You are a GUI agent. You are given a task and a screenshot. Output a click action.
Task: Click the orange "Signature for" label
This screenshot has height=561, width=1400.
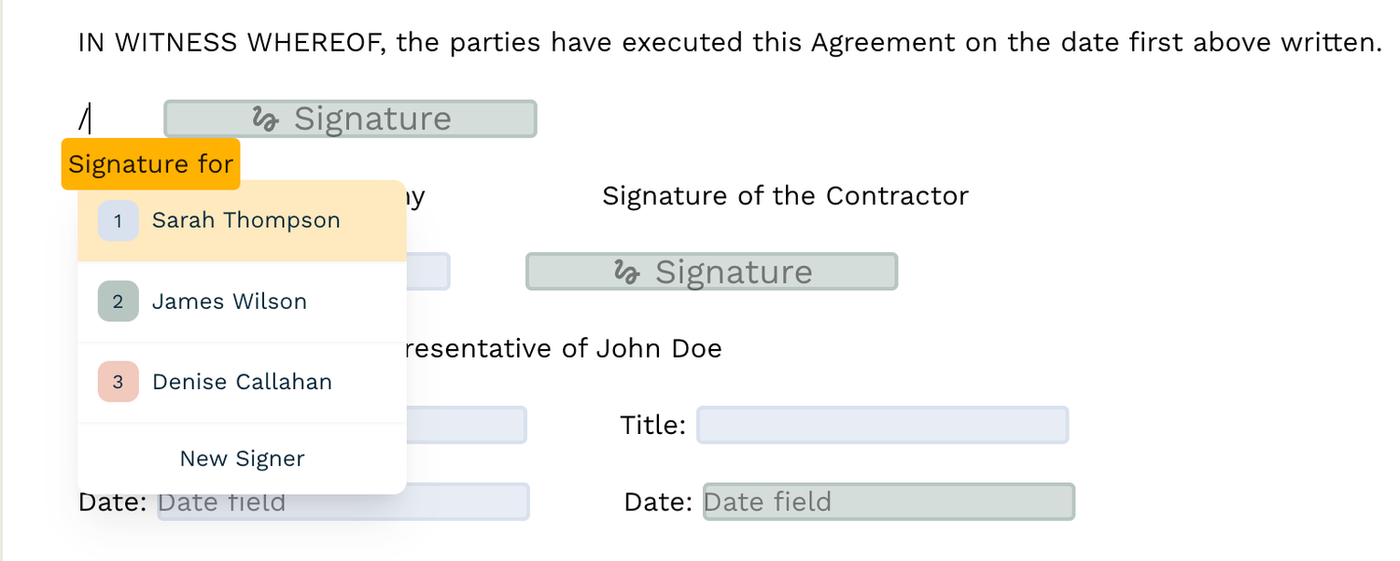tap(151, 165)
